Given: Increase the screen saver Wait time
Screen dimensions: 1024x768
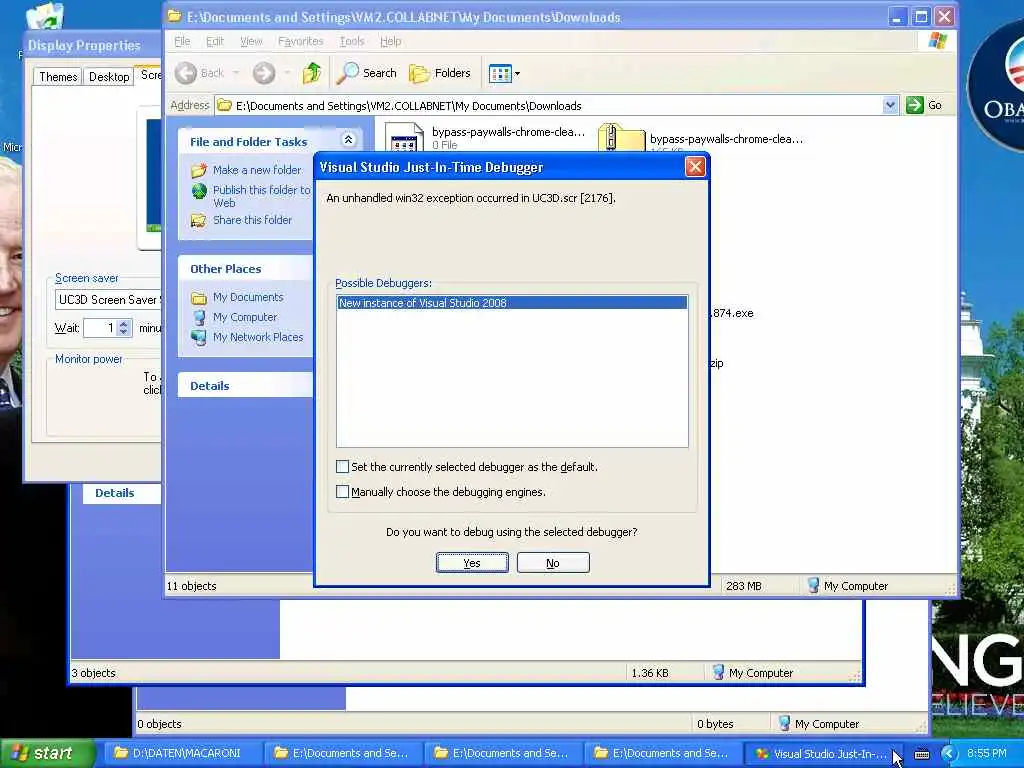Looking at the screenshot, I should click(124, 323).
